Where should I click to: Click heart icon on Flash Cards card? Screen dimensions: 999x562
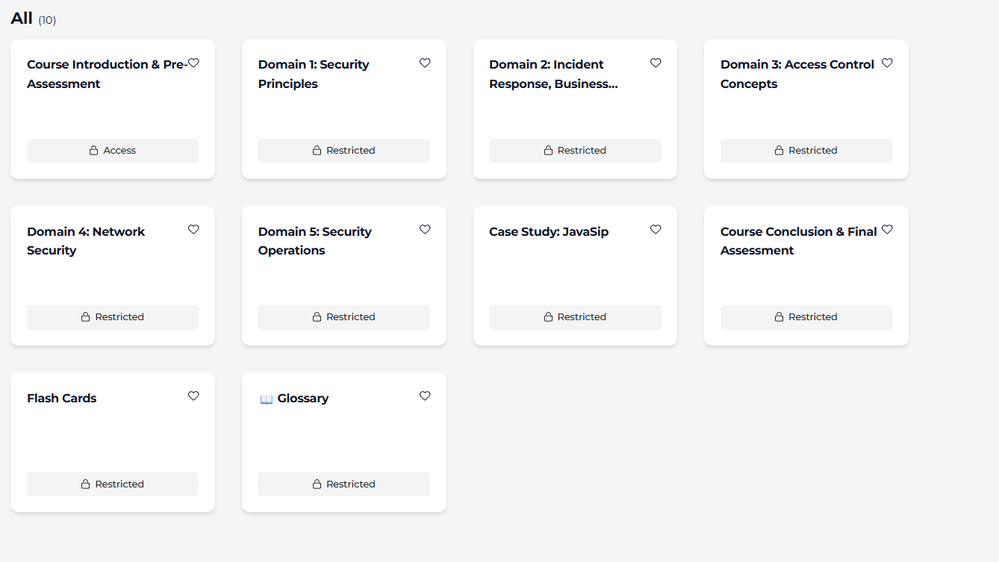[194, 396]
